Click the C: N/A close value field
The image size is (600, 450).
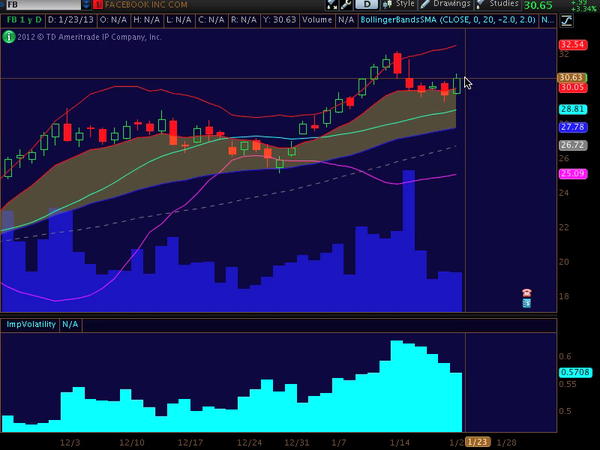211,20
